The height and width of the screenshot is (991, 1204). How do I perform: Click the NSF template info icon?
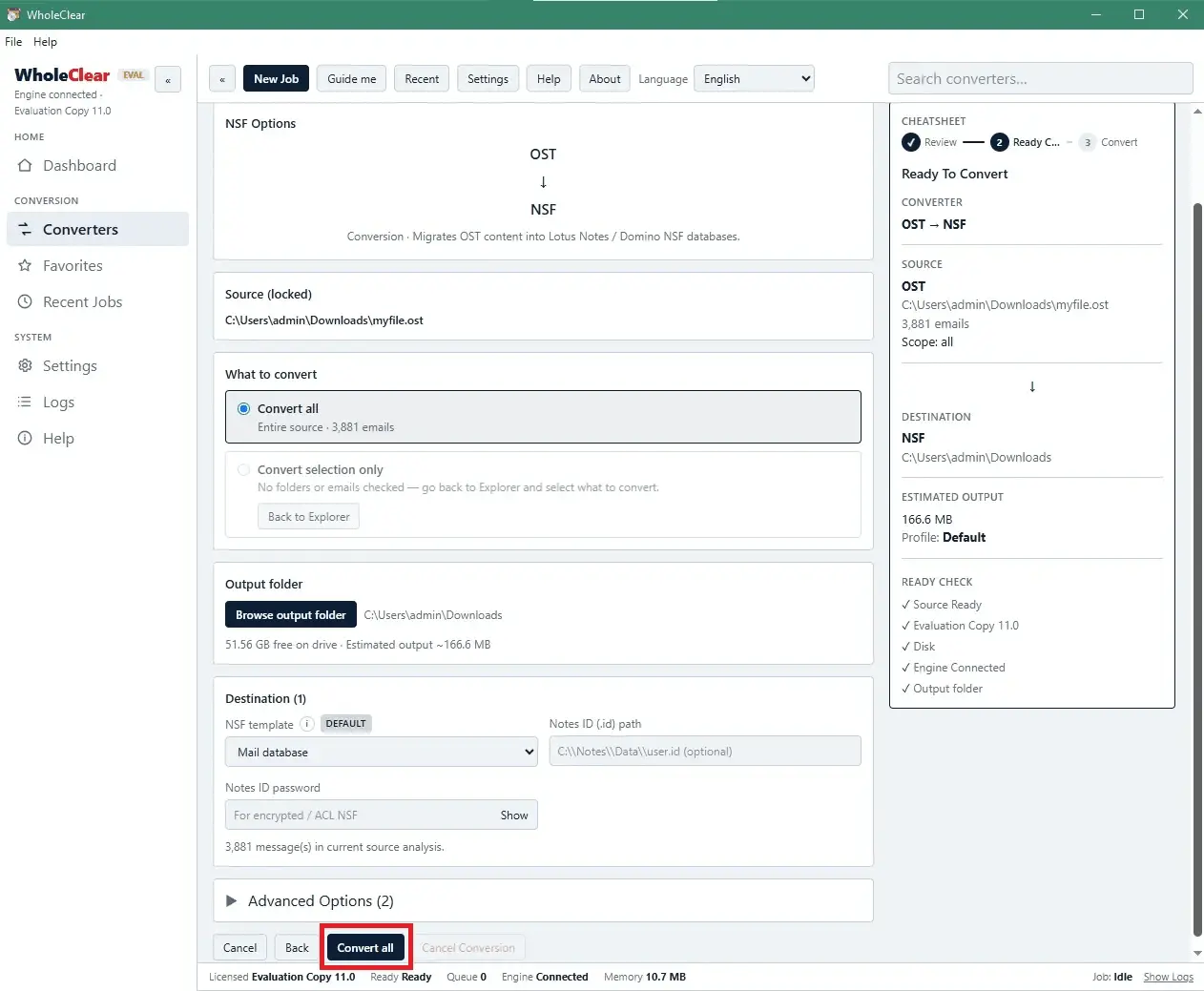(307, 724)
